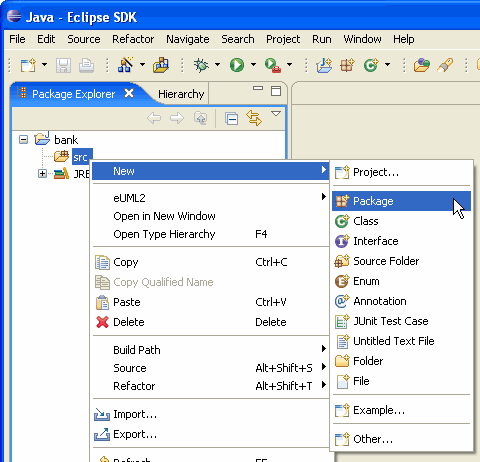Select Class in the New submenu
Image resolution: width=480 pixels, height=462 pixels.
pos(401,221)
